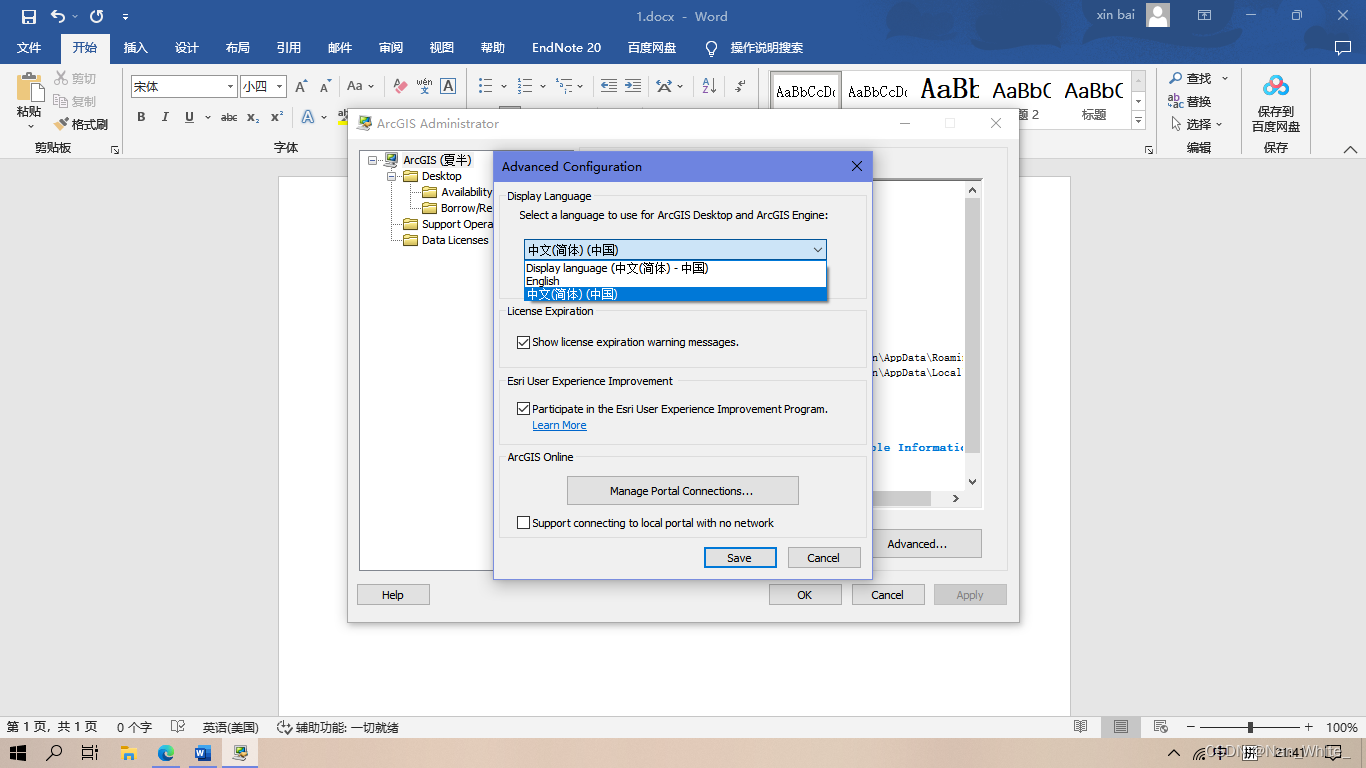The image size is (1366, 768).
Task: Click the Paste clipboard icon
Action: tap(29, 88)
